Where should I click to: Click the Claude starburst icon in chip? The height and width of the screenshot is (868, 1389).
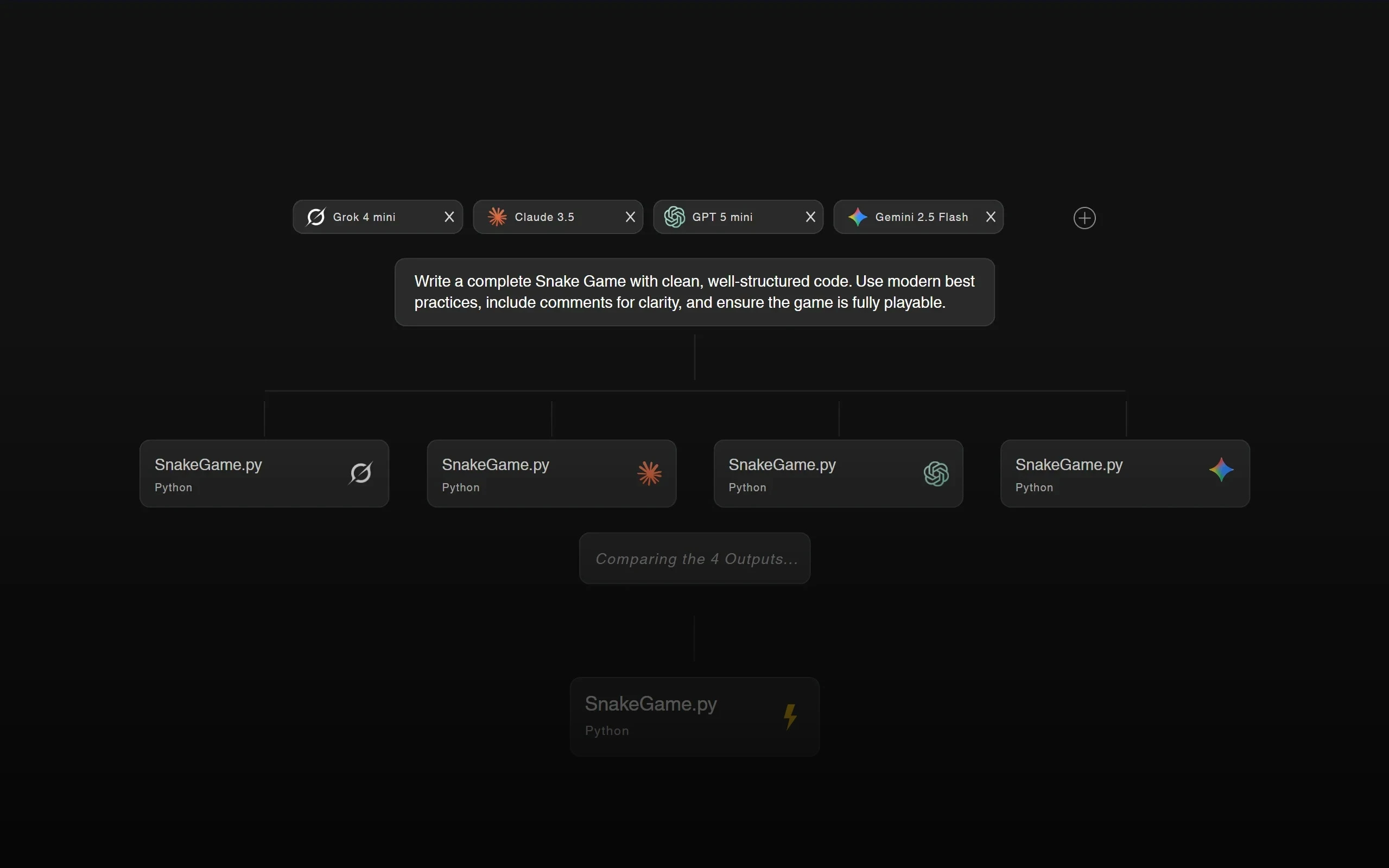pos(497,217)
